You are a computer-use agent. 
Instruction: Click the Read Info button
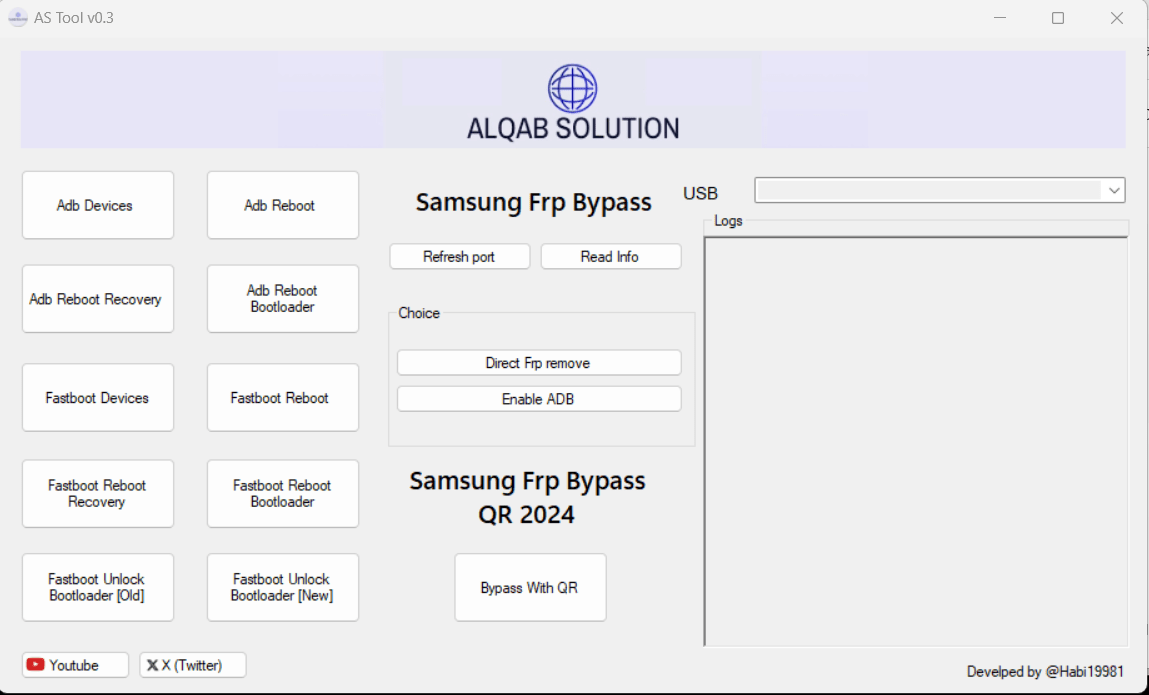[x=611, y=257]
